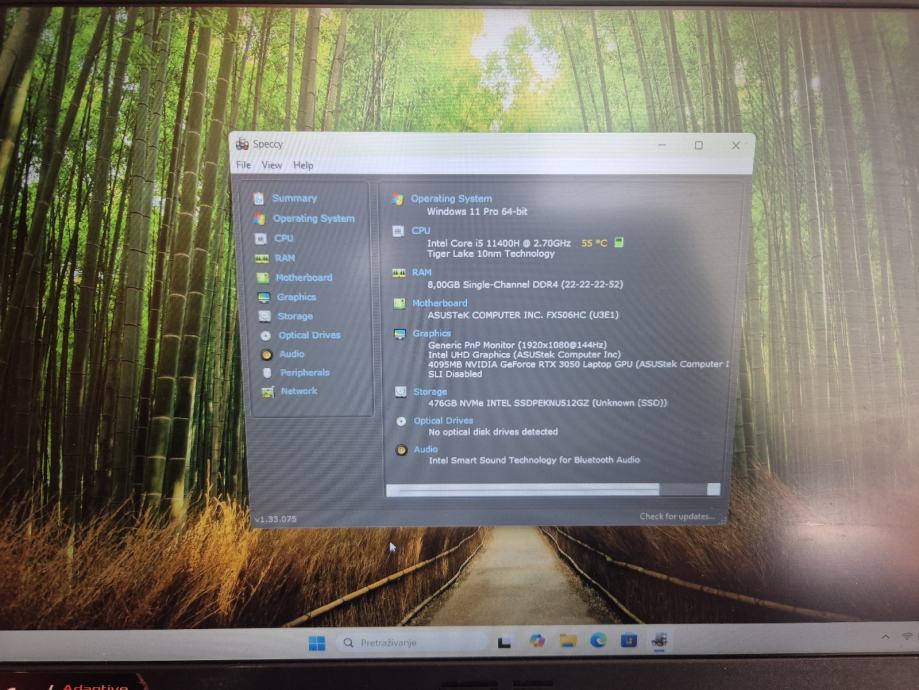Click the Optical Drives disc icon in sidebar
Image resolution: width=919 pixels, height=690 pixels.
[266, 336]
